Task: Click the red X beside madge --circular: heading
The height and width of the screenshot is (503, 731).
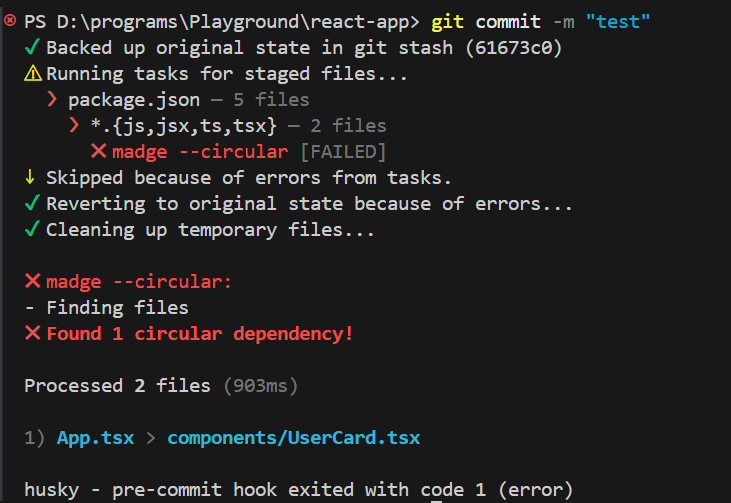Action: 33,281
